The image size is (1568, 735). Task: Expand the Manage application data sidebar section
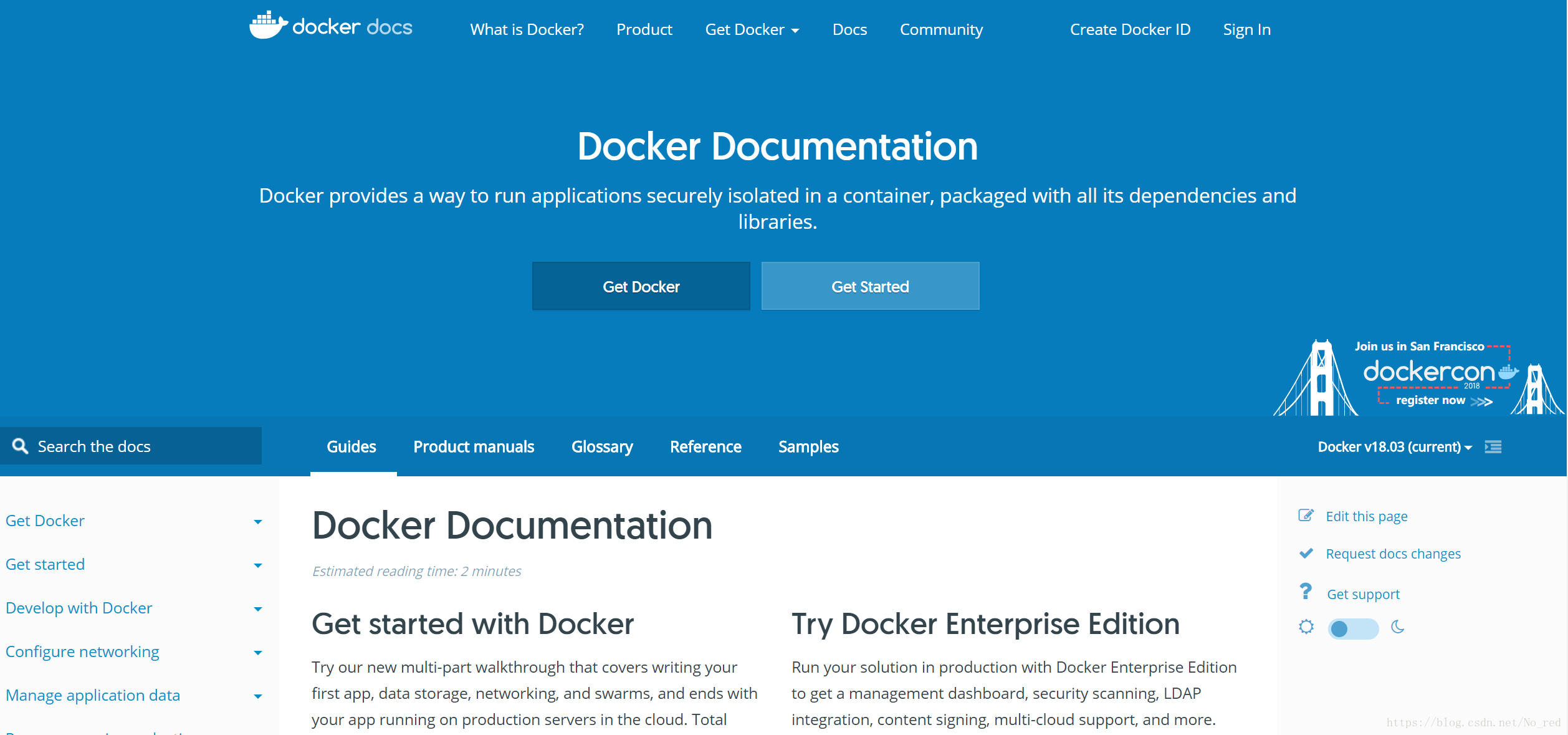coord(258,696)
